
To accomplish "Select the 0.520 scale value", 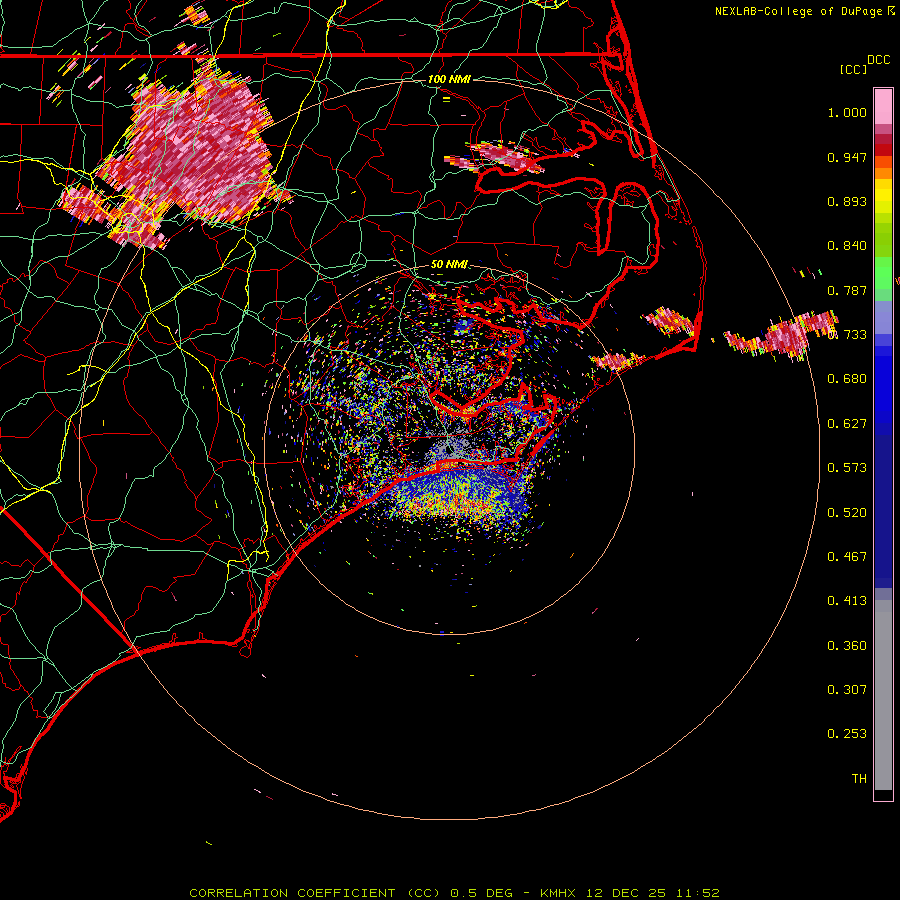I will [x=847, y=513].
